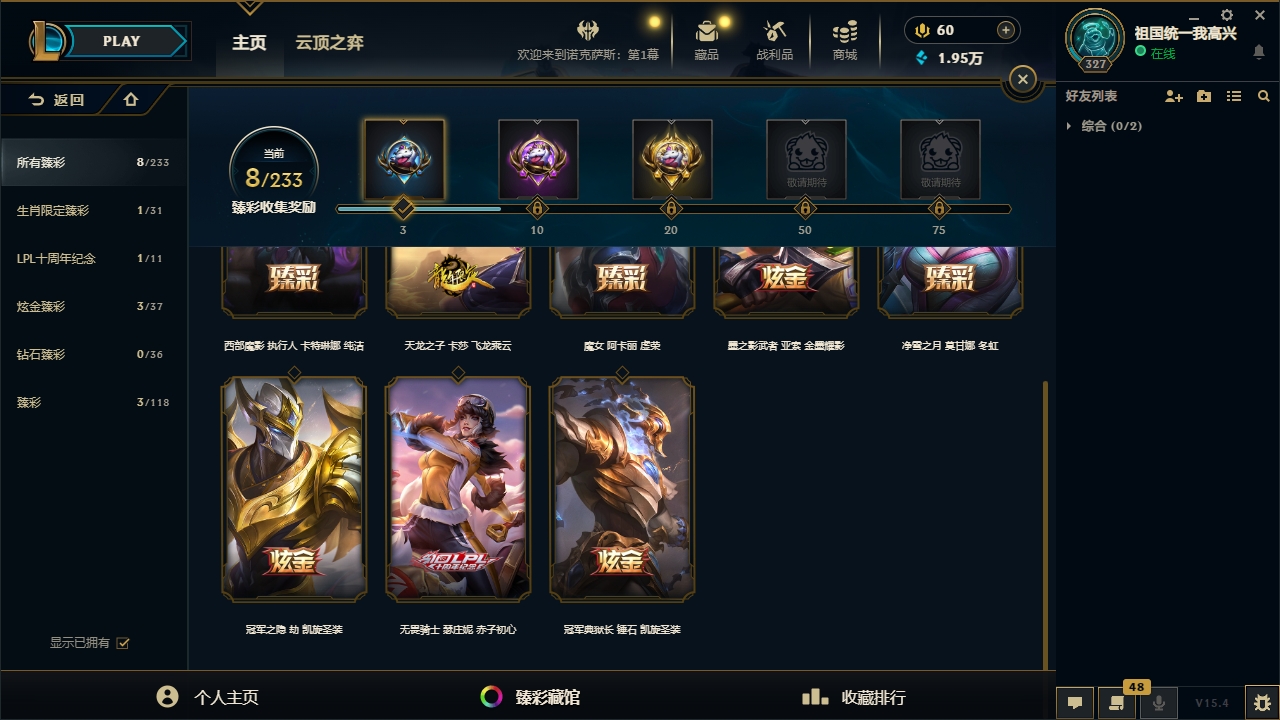Image resolution: width=1280 pixels, height=720 pixels.
Task: Open the 战利品 loot icon
Action: tap(774, 40)
